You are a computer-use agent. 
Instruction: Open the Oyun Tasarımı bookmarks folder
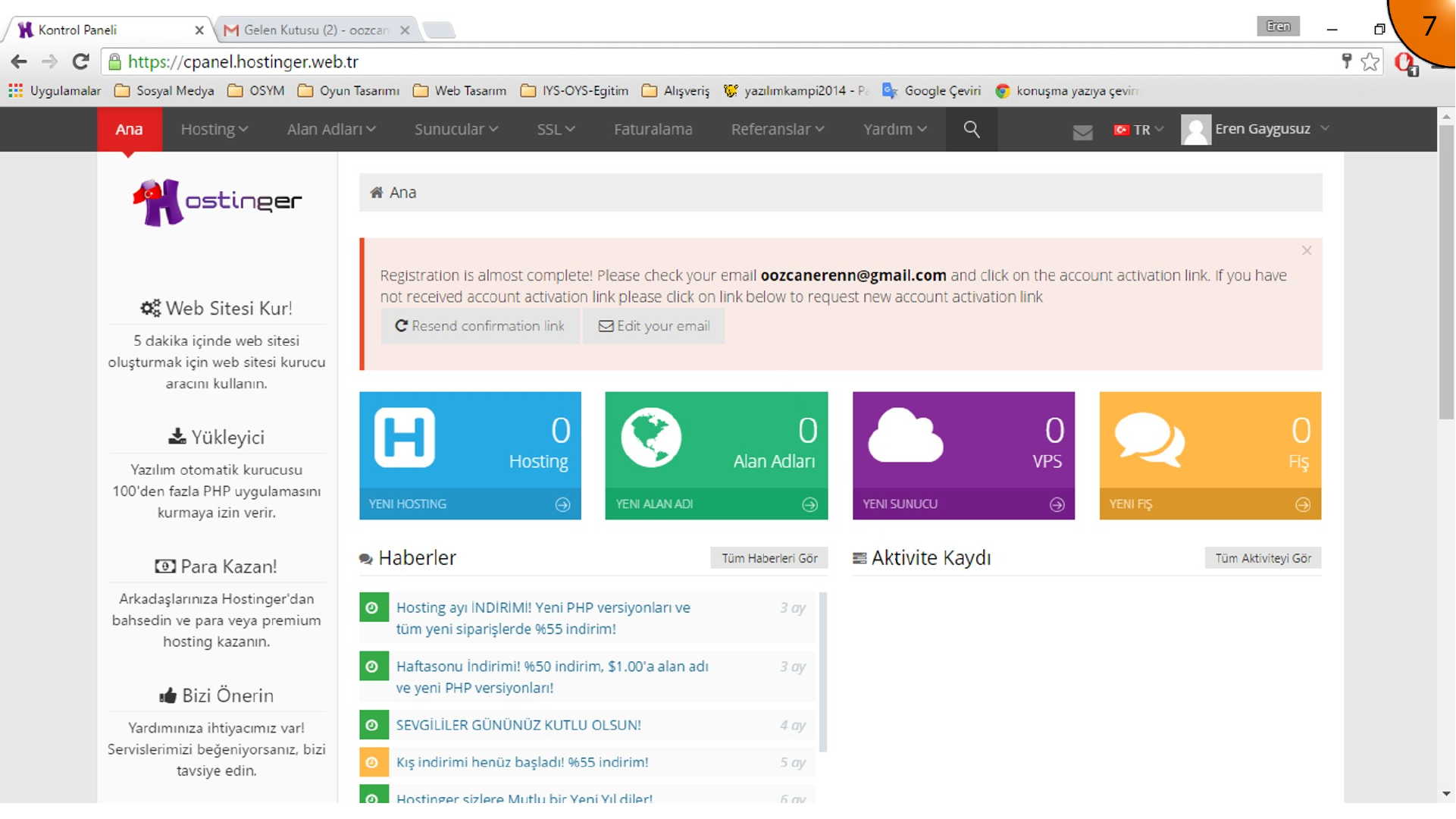coord(349,91)
